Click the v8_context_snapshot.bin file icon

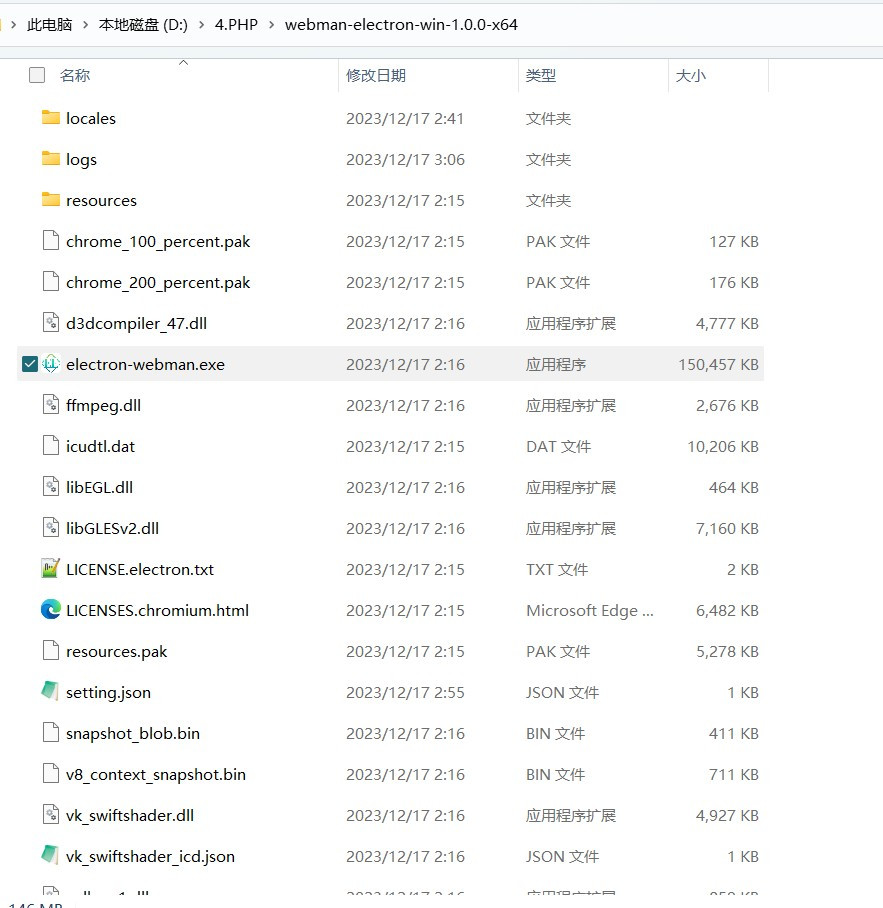51,774
